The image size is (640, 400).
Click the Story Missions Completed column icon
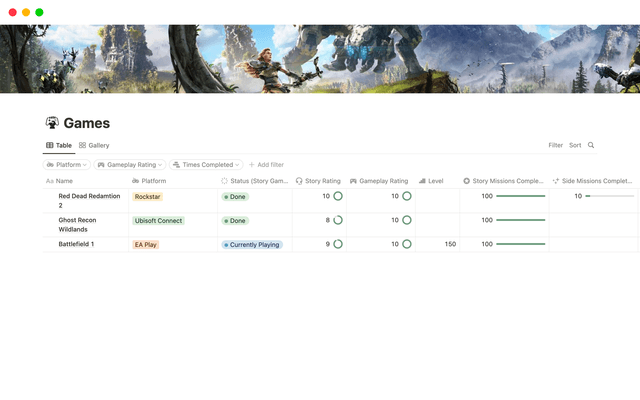pyautogui.click(x=466, y=181)
